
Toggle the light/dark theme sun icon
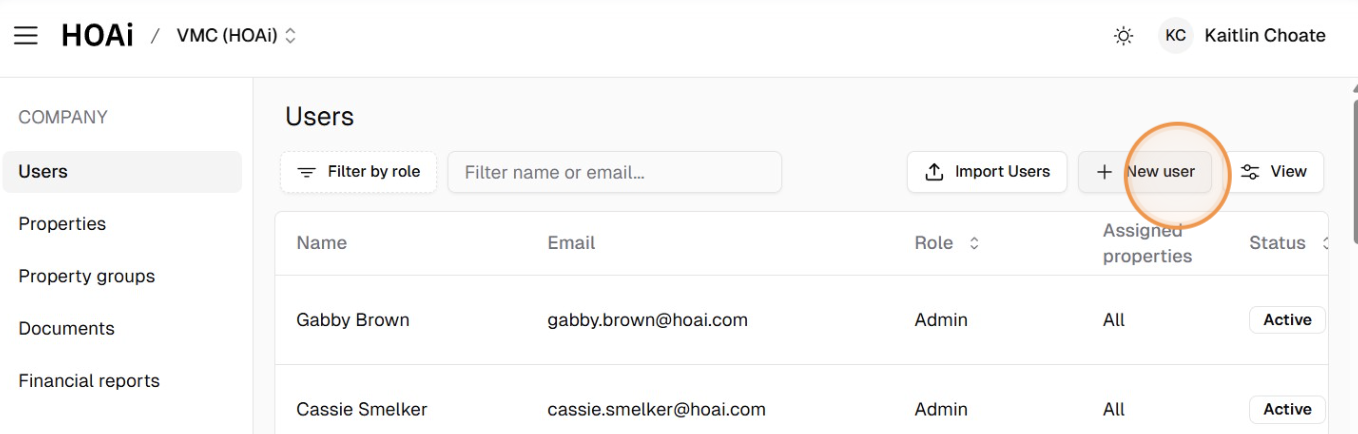tap(1123, 36)
